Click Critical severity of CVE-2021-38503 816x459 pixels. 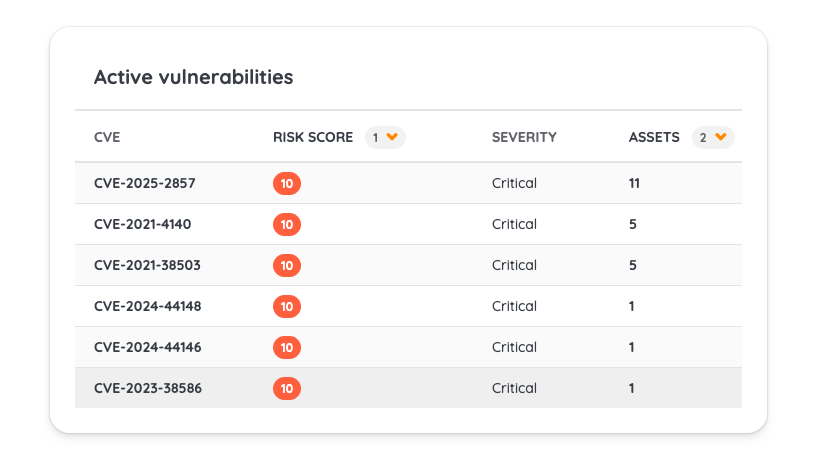click(x=514, y=265)
